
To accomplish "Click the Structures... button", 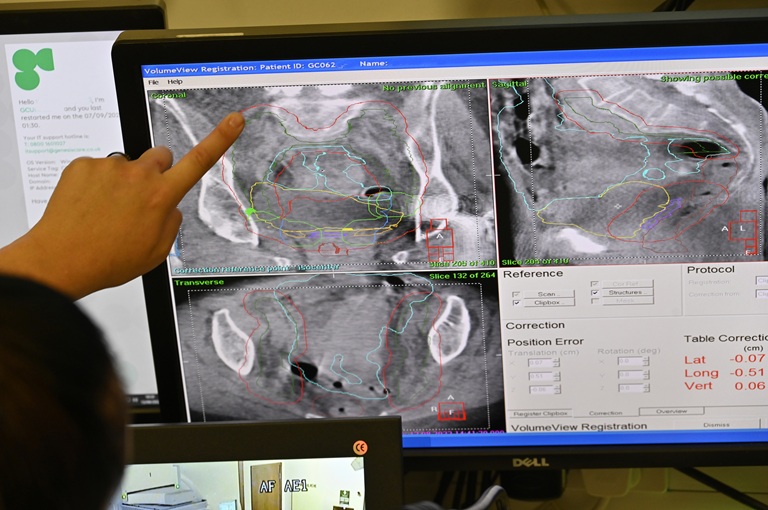I will pos(628,292).
